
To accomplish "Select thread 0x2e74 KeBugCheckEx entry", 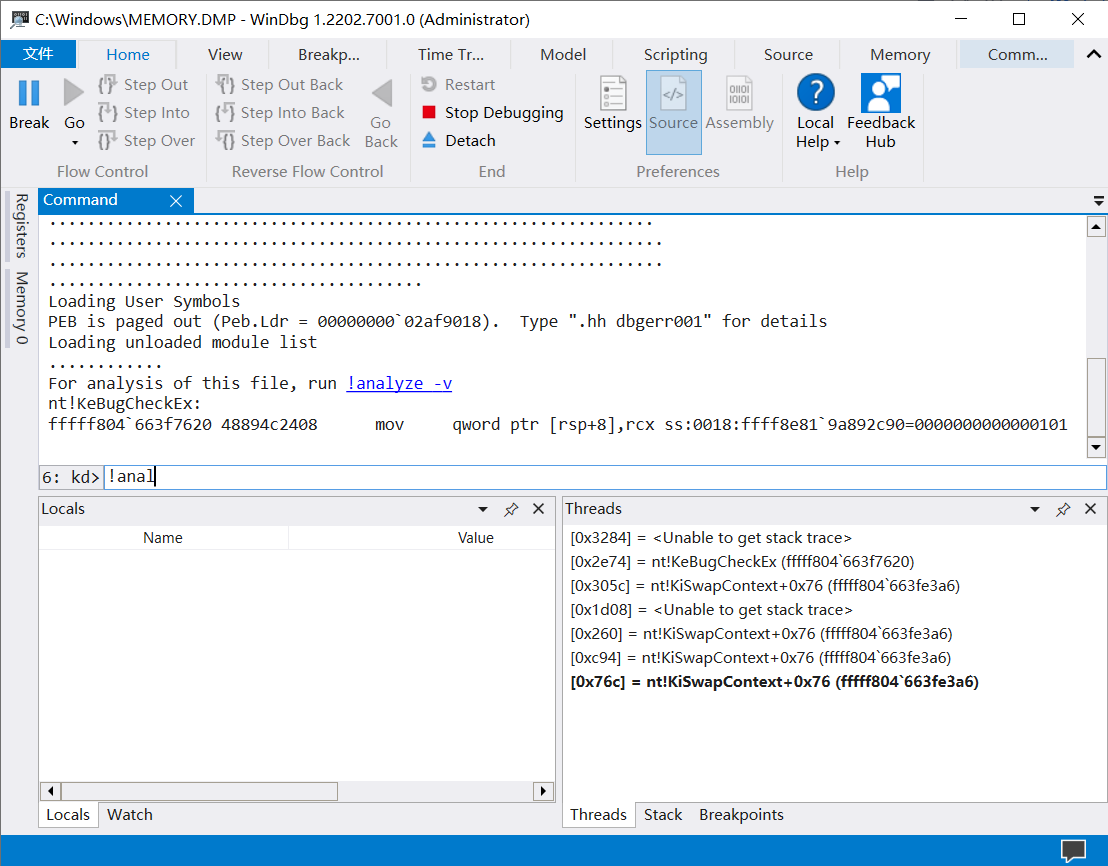I will pyautogui.click(x=742, y=562).
